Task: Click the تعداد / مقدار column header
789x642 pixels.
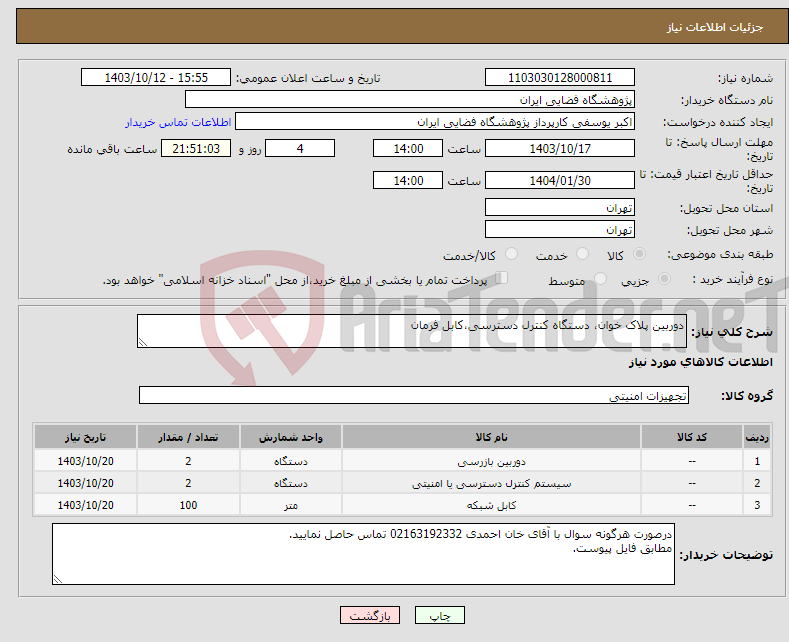Action: click(x=188, y=437)
